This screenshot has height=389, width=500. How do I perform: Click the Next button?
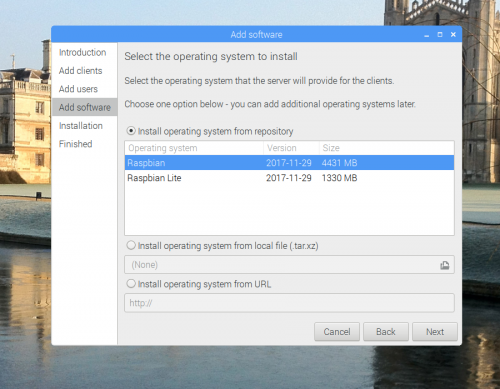pyautogui.click(x=435, y=332)
